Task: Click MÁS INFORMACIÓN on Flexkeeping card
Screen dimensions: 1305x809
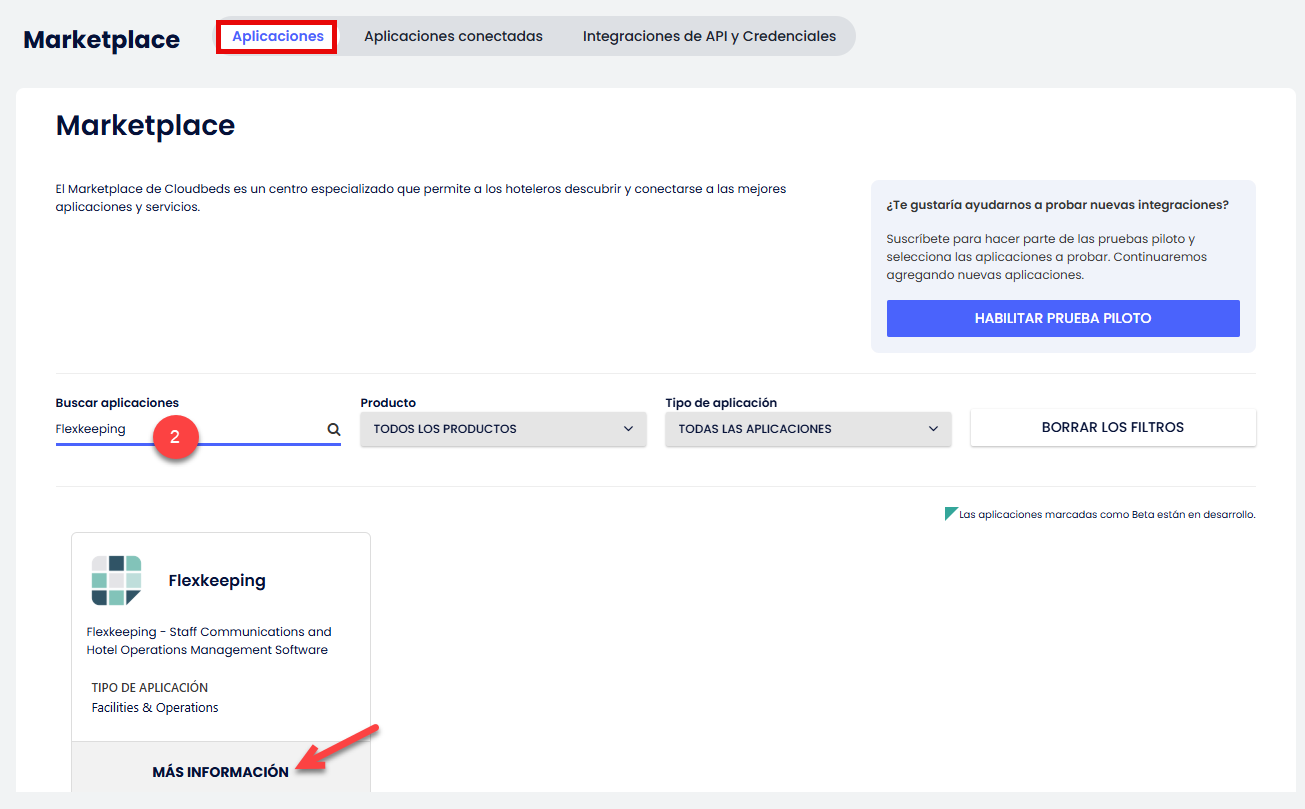Action: (x=220, y=772)
